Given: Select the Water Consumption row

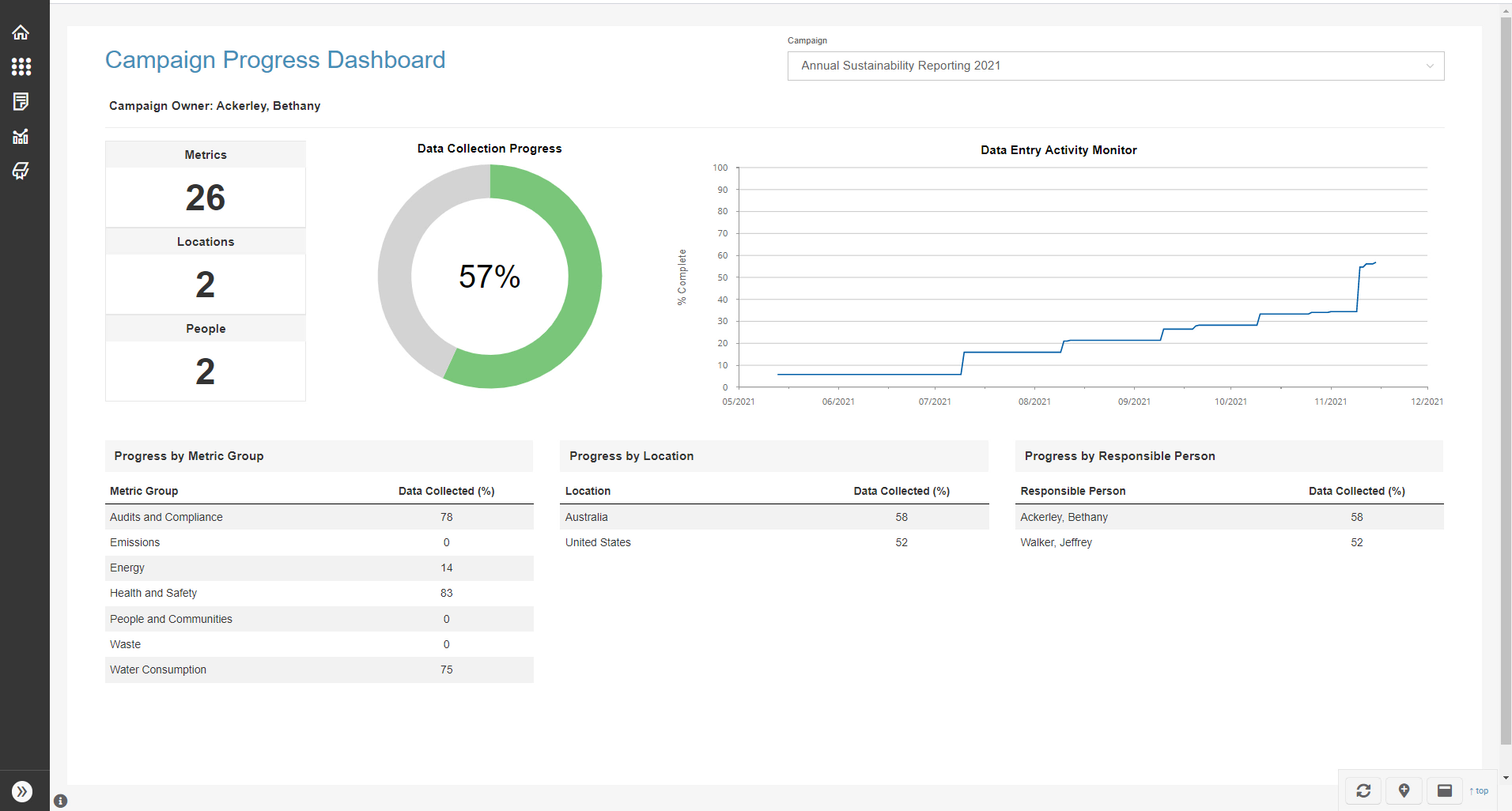Looking at the screenshot, I should point(319,670).
